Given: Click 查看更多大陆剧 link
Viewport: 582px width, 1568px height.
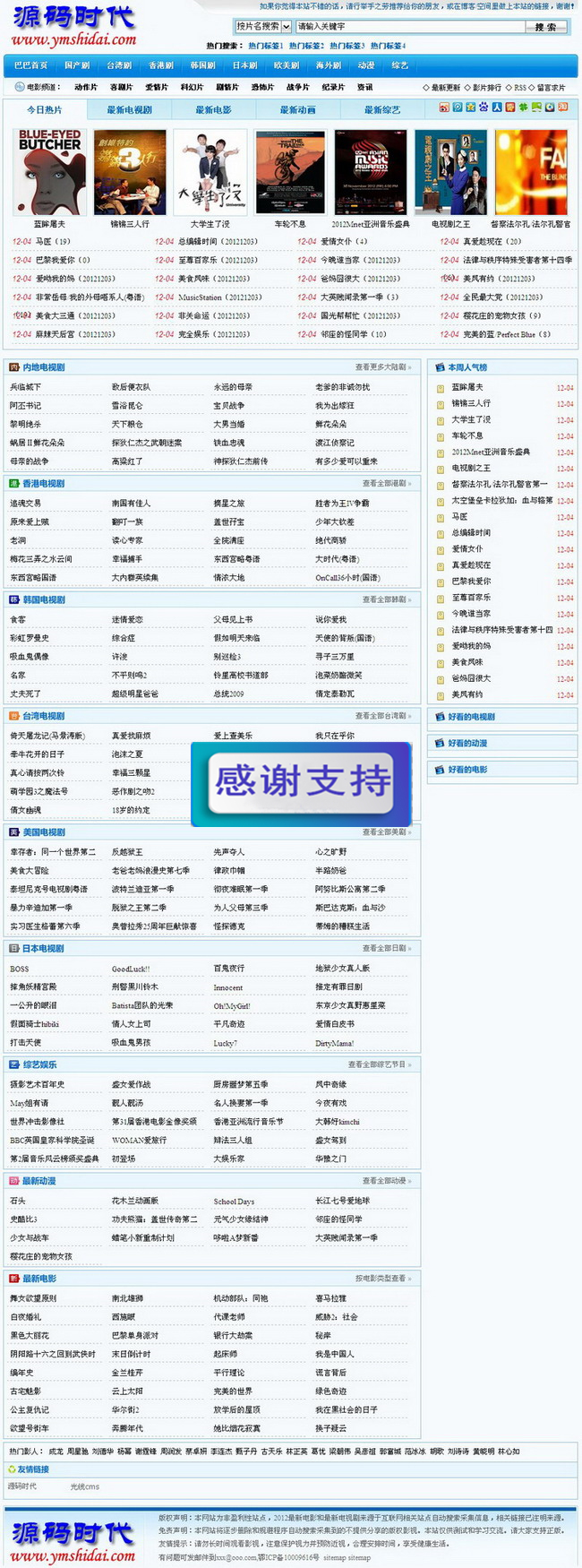Looking at the screenshot, I should (x=383, y=367).
